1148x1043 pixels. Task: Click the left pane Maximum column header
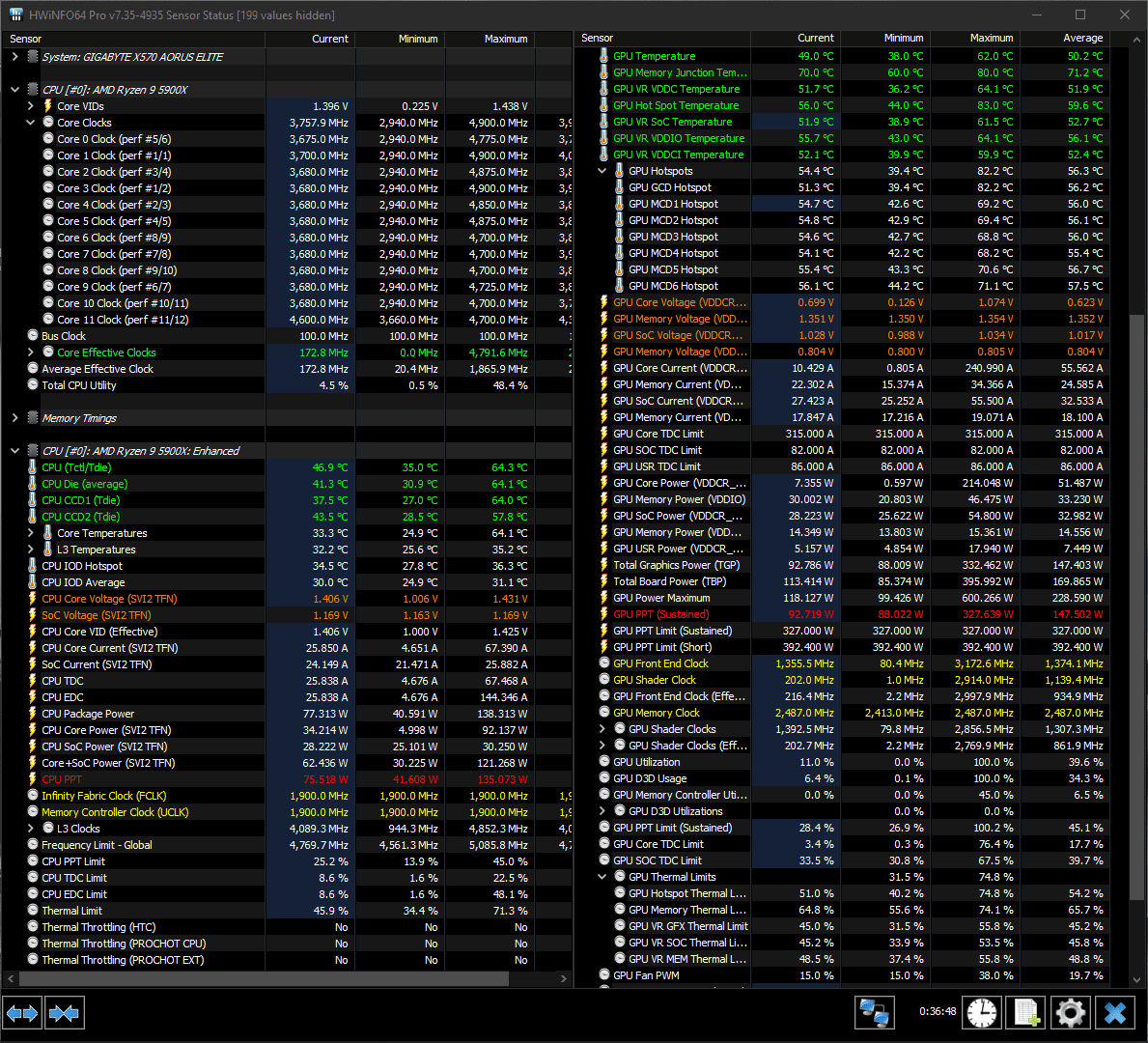coord(490,39)
